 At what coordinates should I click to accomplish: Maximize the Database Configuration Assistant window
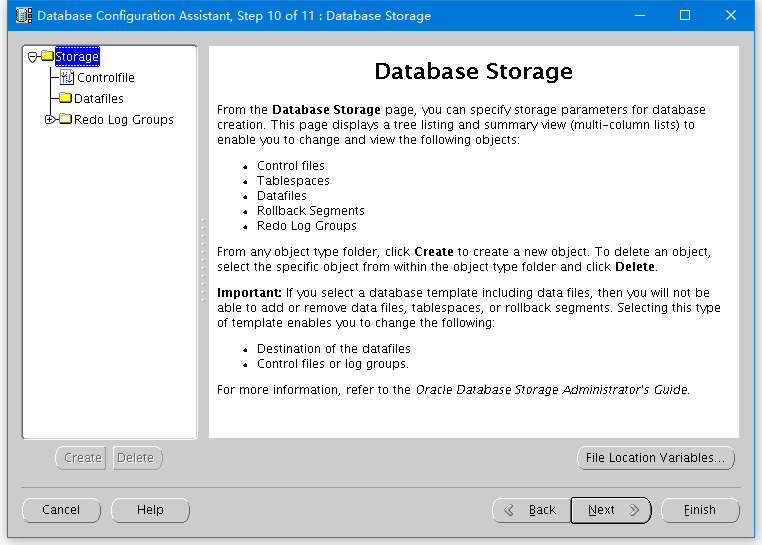[684, 16]
